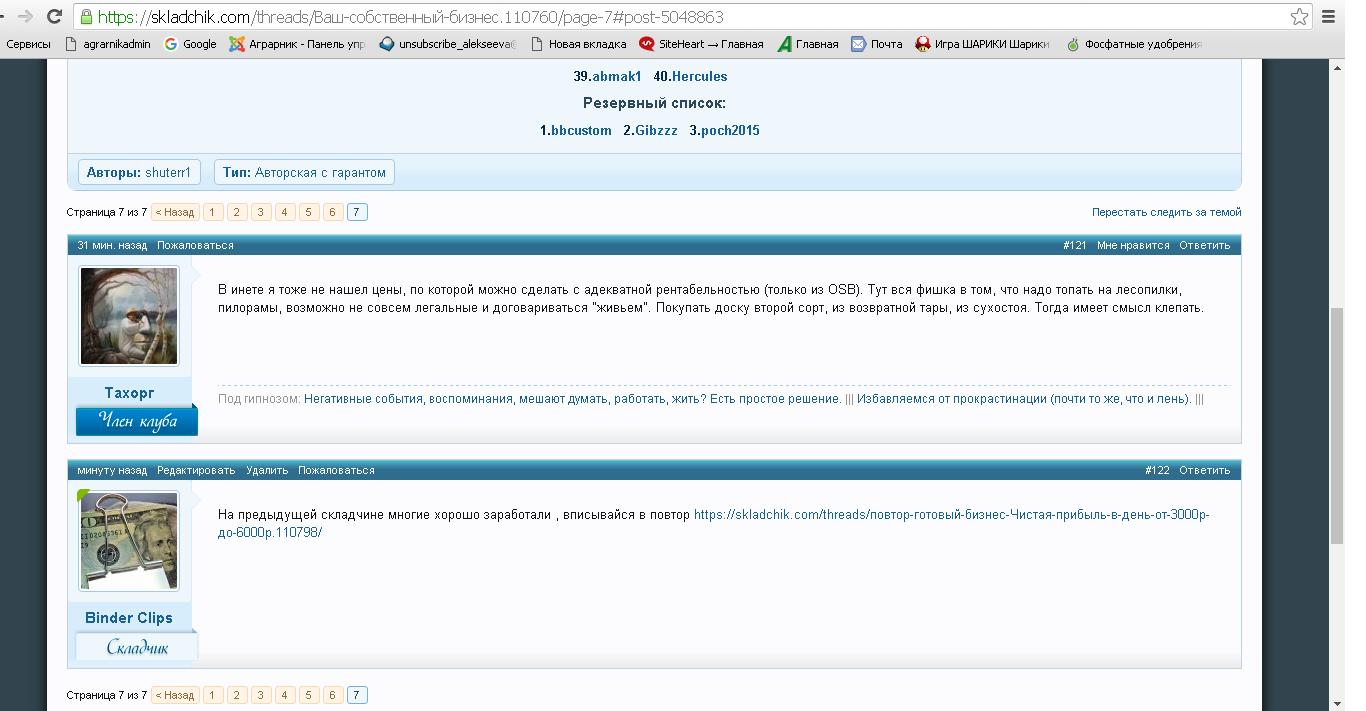The height and width of the screenshot is (711, 1366).
Task: Open the green A Главная bookmark
Action: coord(808,44)
